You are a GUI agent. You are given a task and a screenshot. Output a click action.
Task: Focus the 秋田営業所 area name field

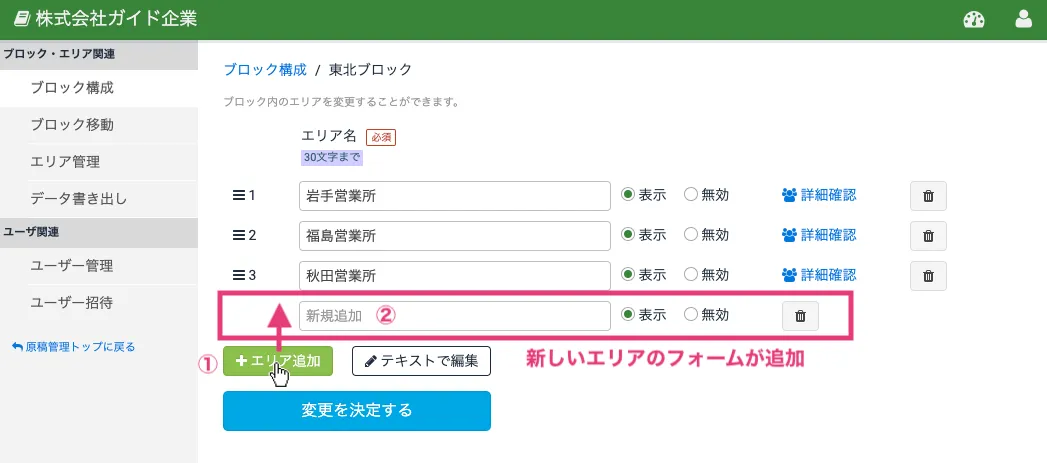pos(455,276)
